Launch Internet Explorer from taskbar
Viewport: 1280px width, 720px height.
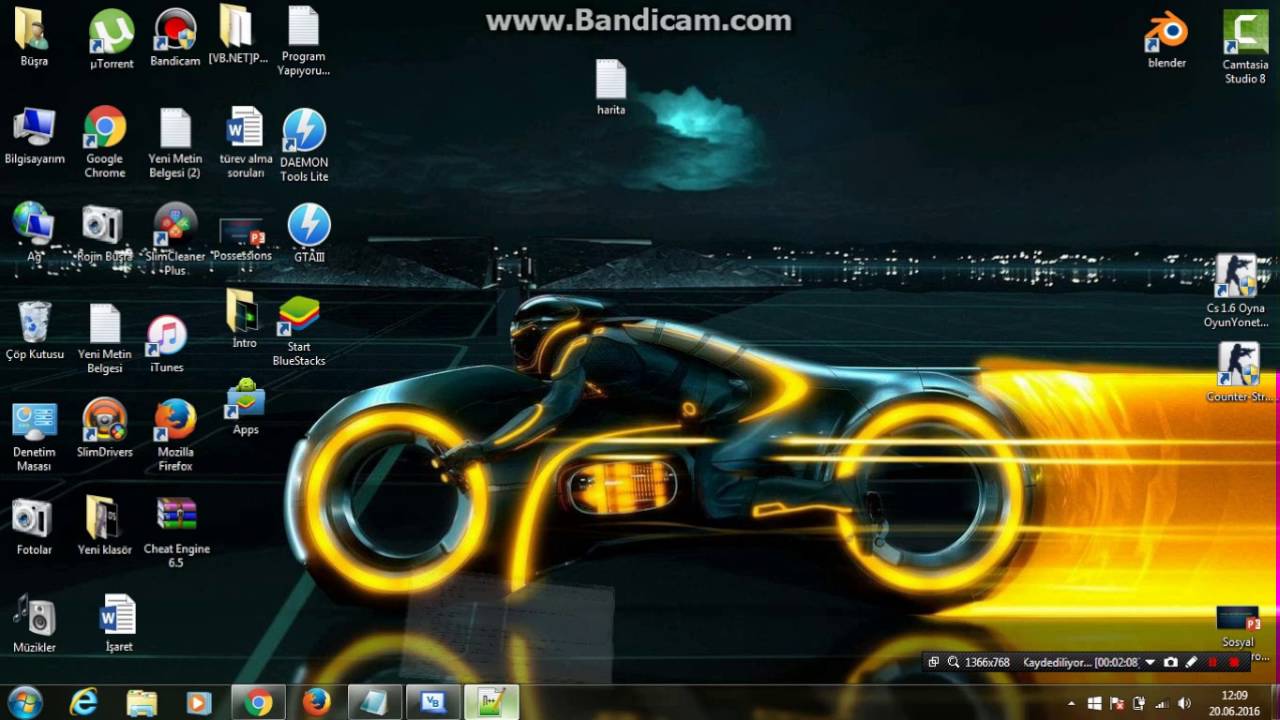(83, 703)
